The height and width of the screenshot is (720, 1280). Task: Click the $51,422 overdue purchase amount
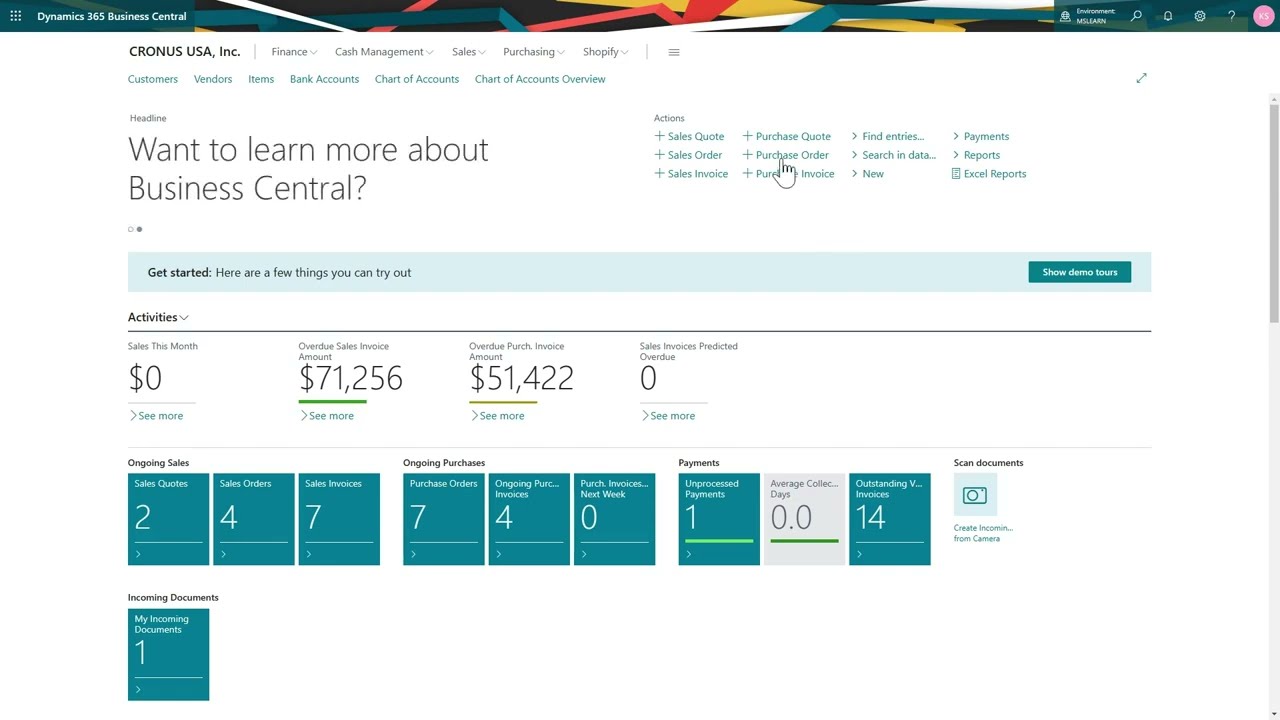[x=521, y=378]
